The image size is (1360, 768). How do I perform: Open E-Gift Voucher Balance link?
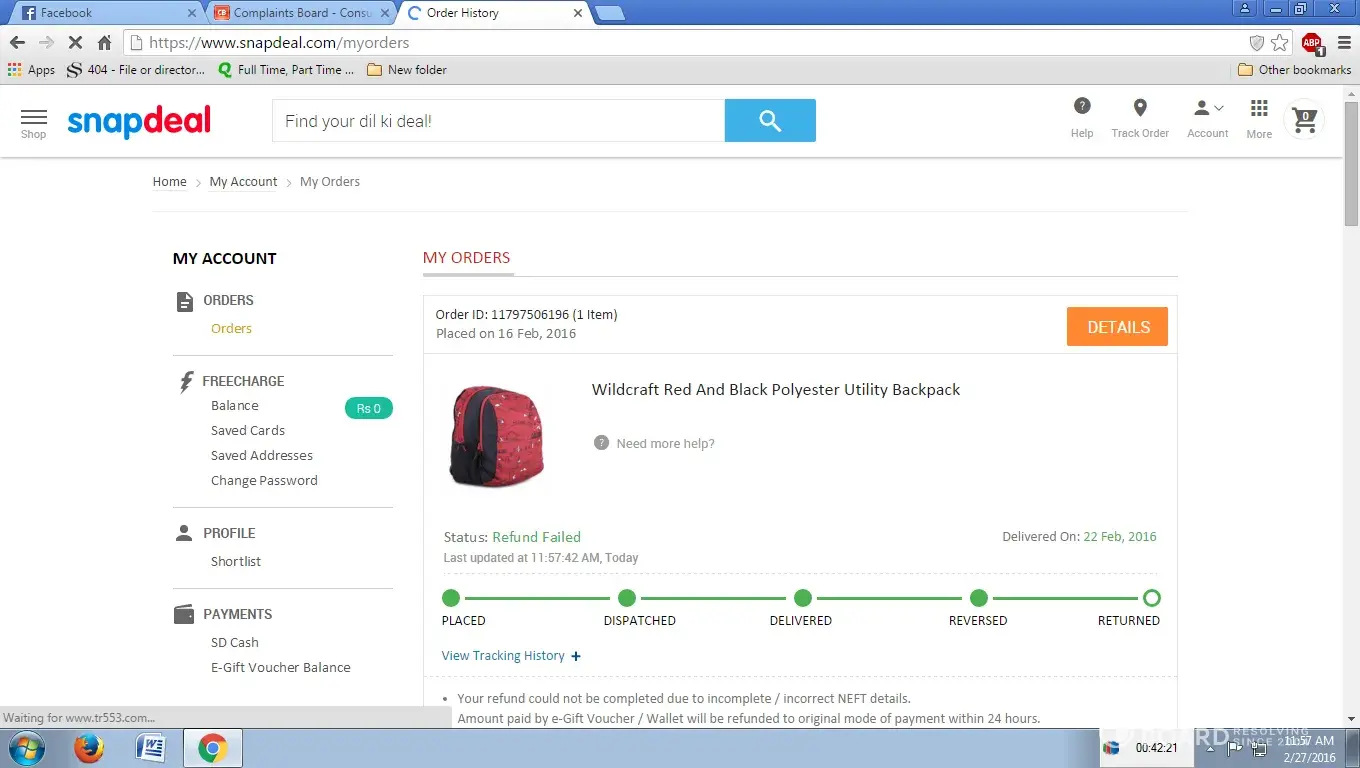tap(281, 668)
